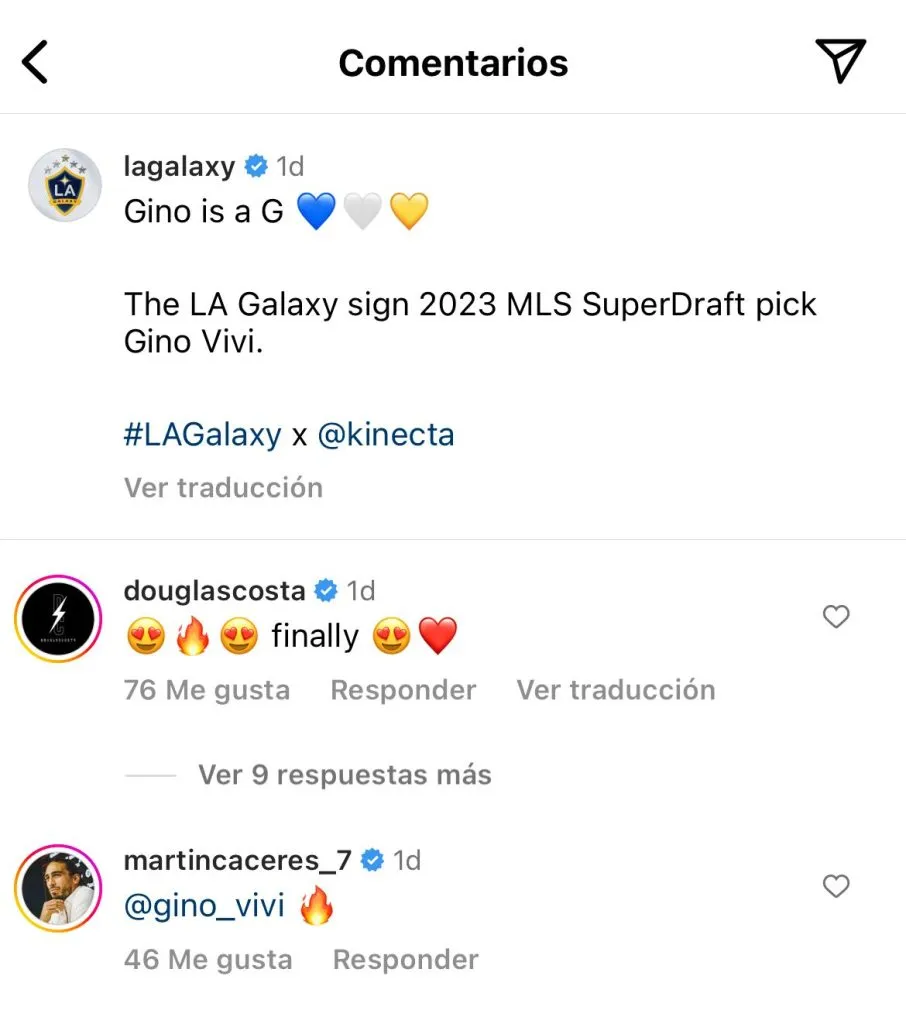Viewport: 906px width, 1024px height.
Task: View the 76 Me gusta likes list
Action: [207, 690]
